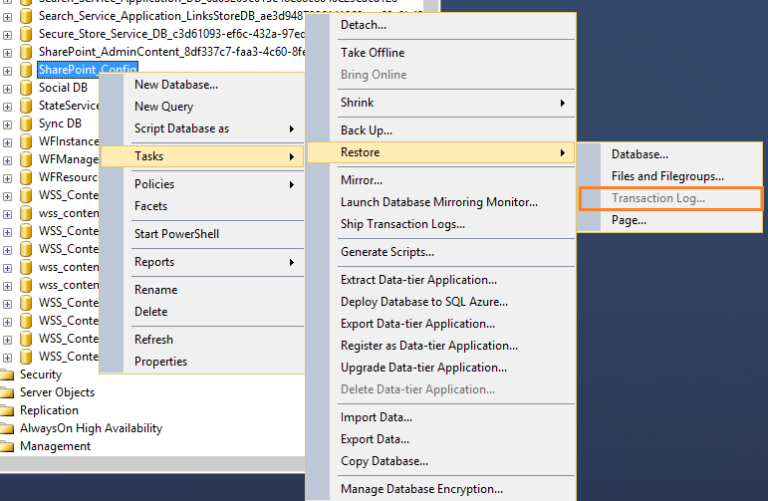Viewport: 768px width, 501px height.
Task: Click the Sync DB database icon
Action: pos(26,124)
